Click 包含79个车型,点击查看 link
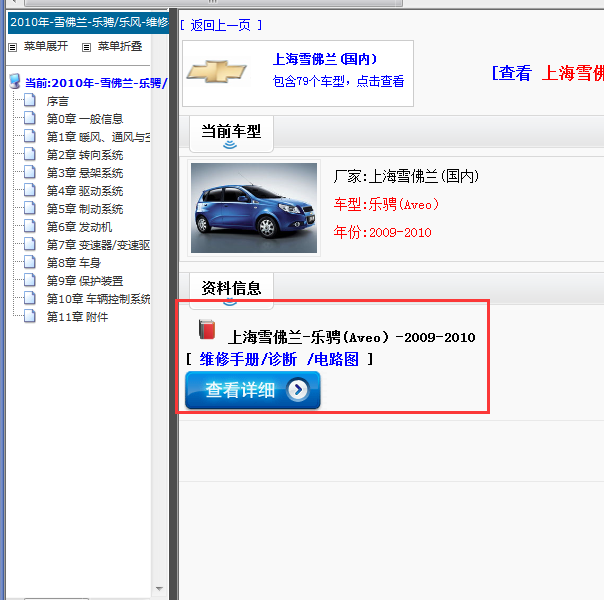 click(338, 81)
